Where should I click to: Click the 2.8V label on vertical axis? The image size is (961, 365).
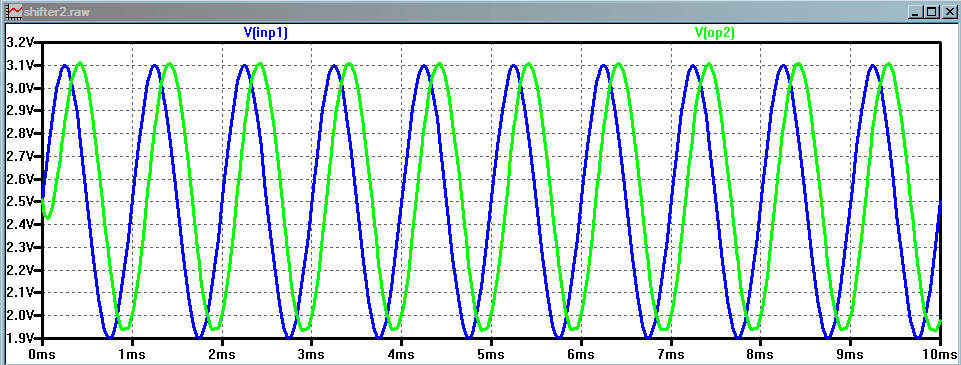18,134
